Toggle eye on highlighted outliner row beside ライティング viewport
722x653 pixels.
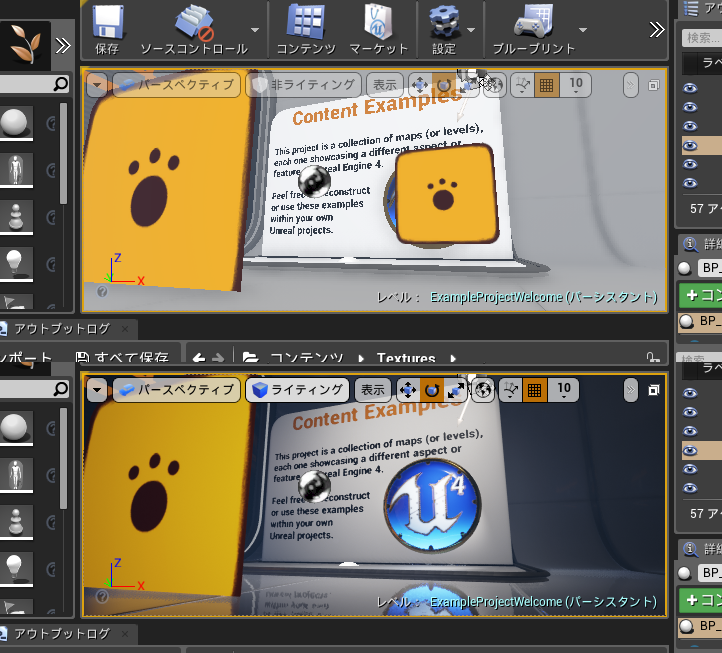pyautogui.click(x=690, y=450)
